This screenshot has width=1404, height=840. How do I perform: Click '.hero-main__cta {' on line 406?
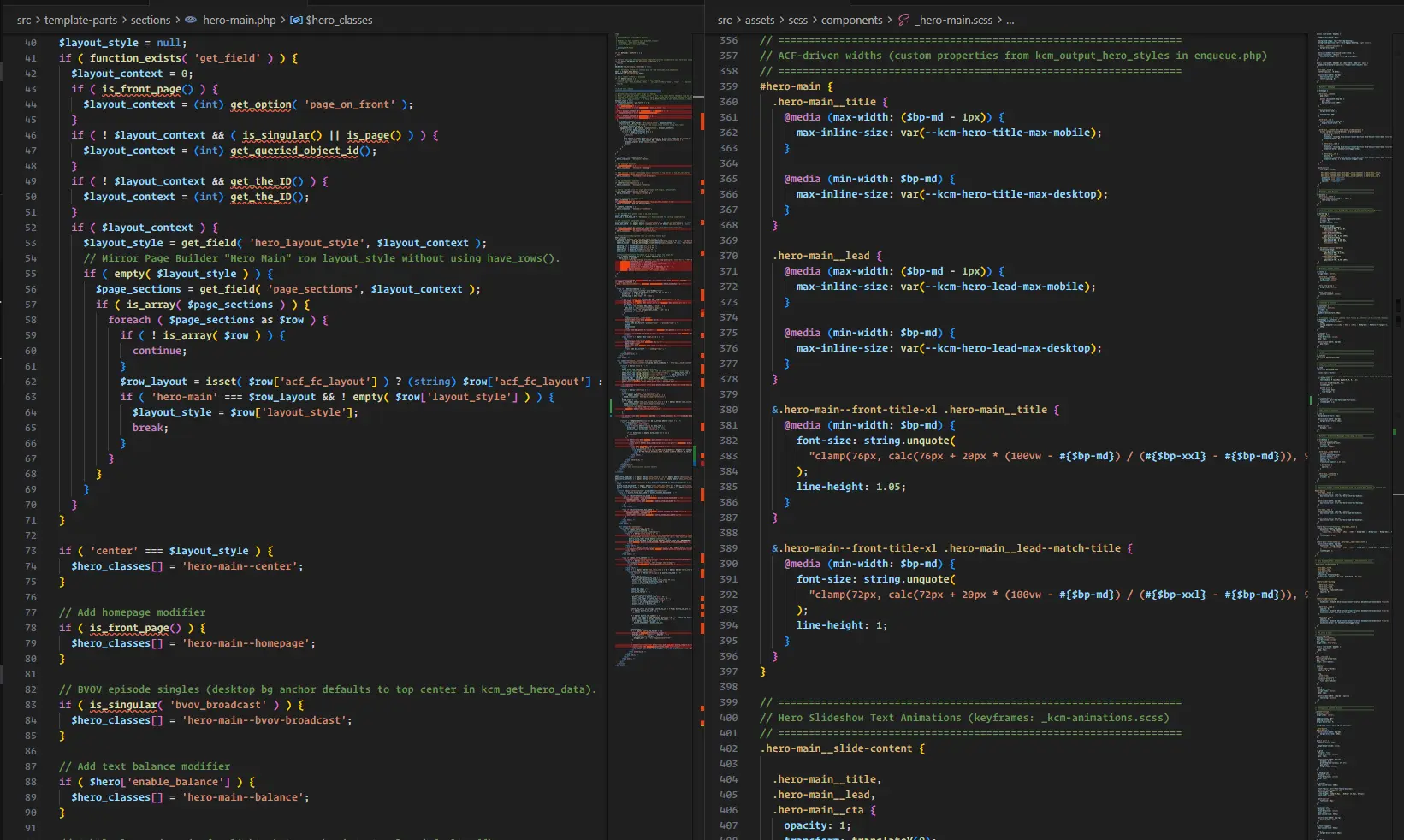point(824,810)
